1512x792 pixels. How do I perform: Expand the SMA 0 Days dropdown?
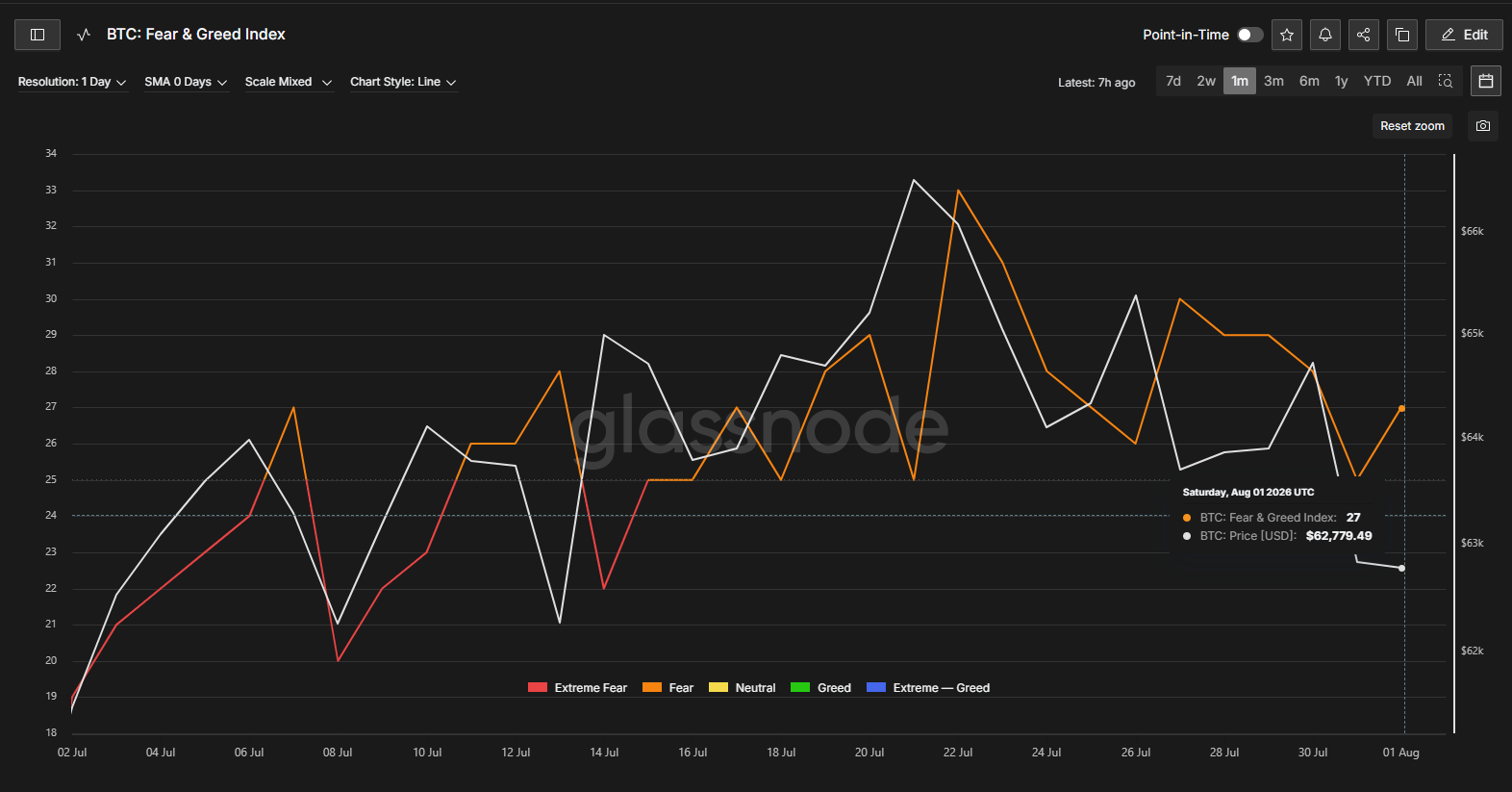pyautogui.click(x=186, y=82)
